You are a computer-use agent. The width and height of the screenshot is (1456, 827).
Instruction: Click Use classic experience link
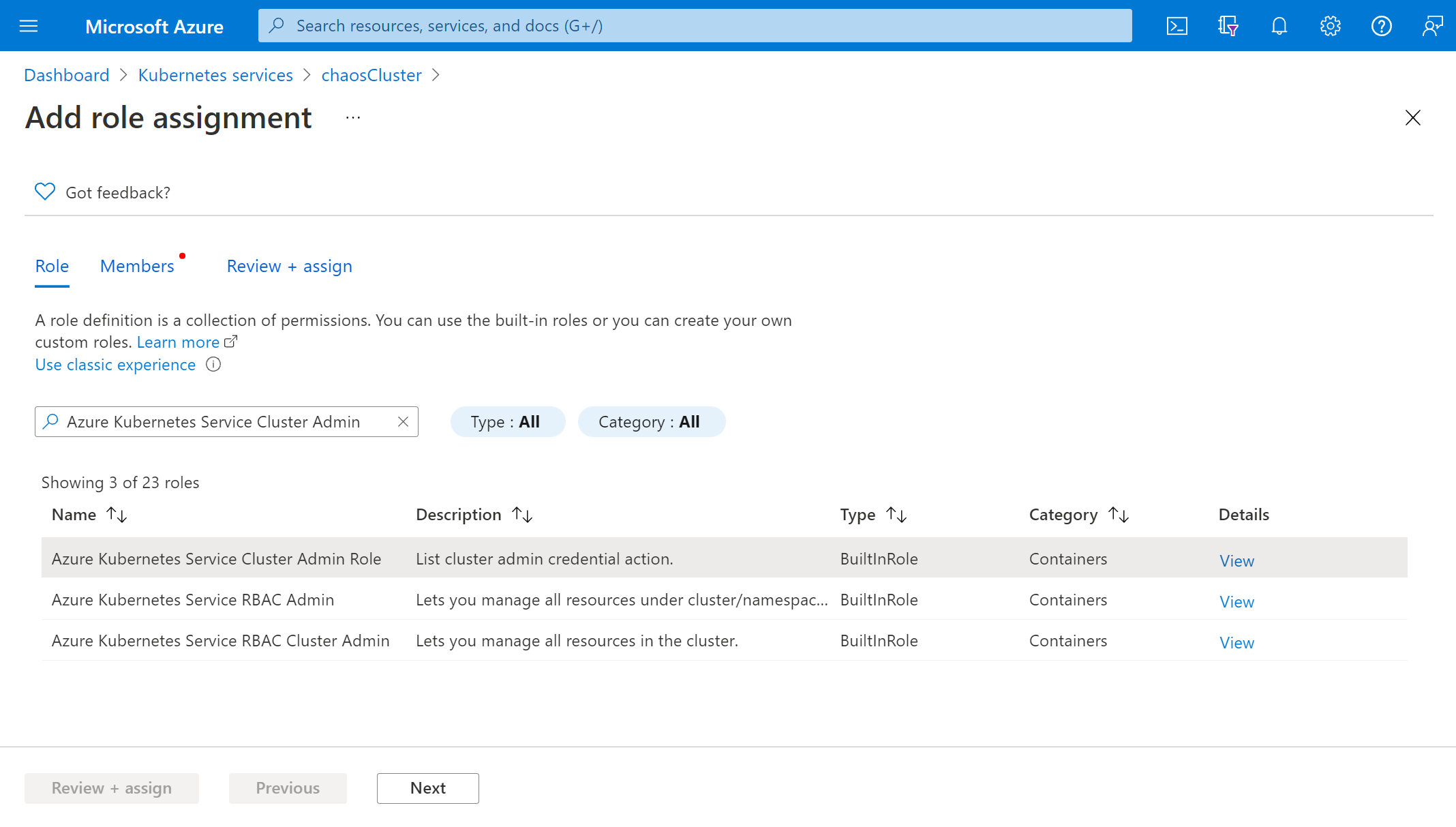point(114,364)
